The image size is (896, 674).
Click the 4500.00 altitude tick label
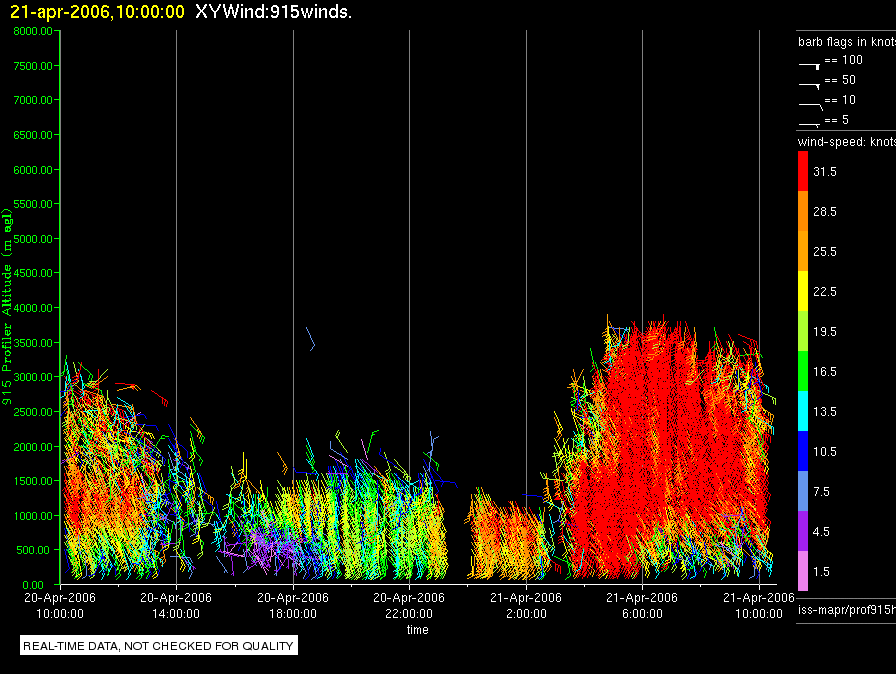[x=33, y=273]
